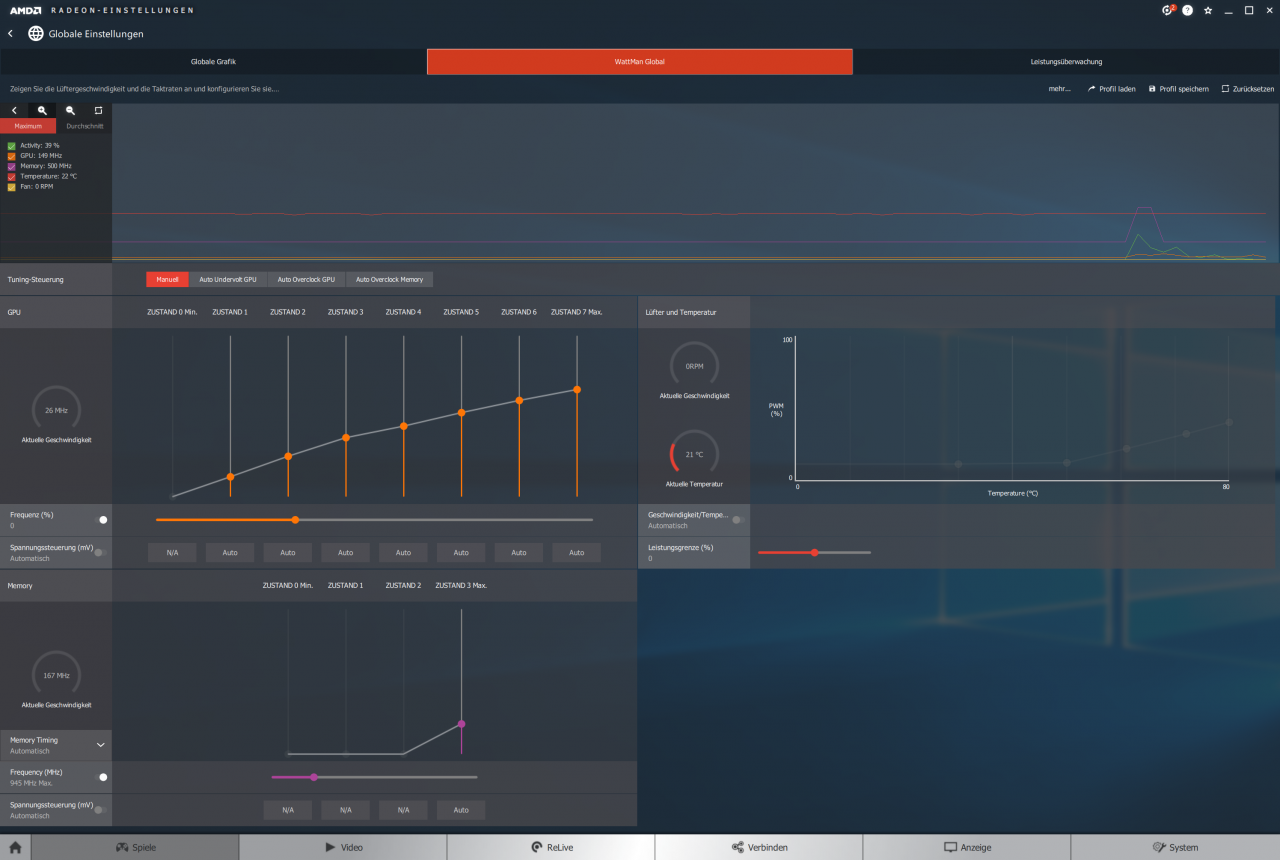Open the Verbinden section in bottom bar
The height and width of the screenshot is (860, 1280).
click(x=759, y=847)
